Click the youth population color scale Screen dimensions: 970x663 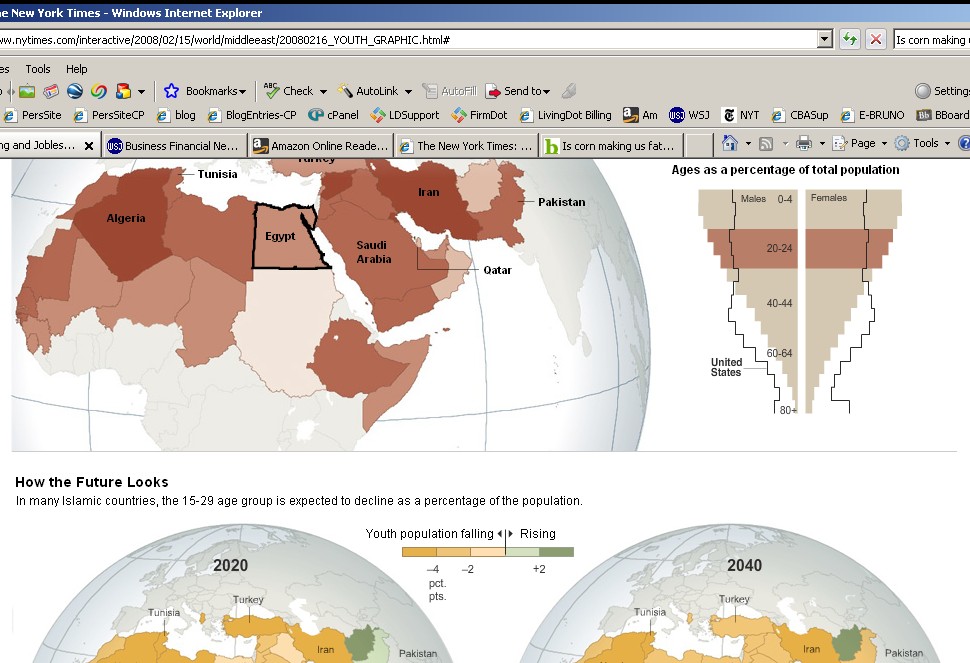tap(487, 551)
